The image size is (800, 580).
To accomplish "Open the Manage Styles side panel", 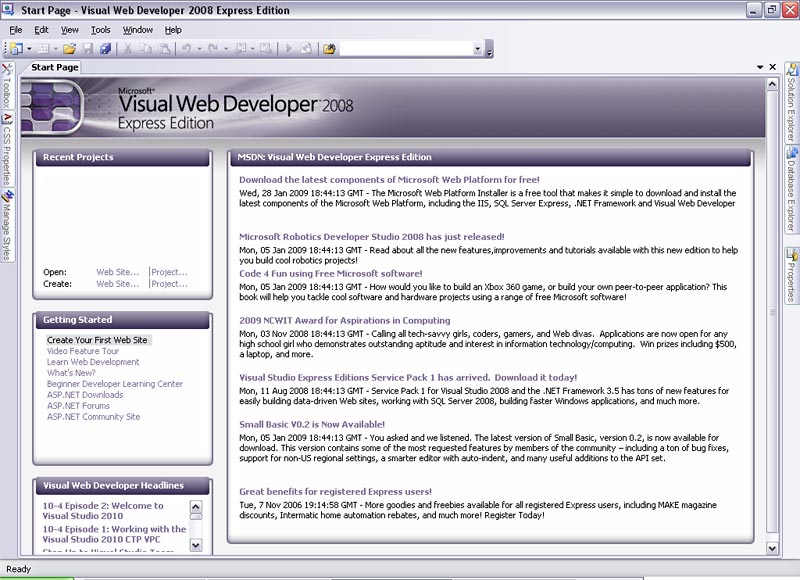I will click(7, 226).
